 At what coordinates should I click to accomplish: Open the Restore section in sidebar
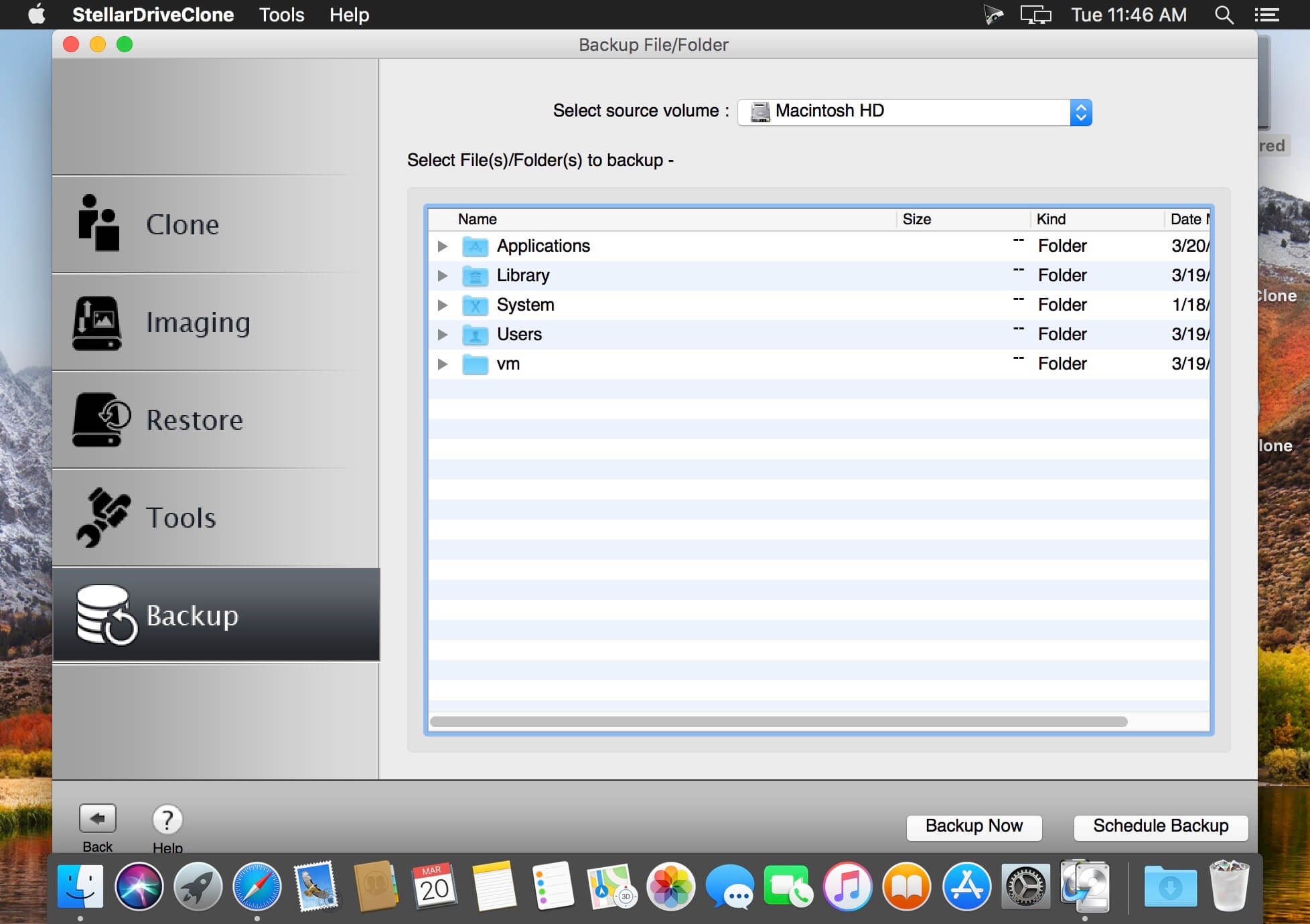[216, 420]
